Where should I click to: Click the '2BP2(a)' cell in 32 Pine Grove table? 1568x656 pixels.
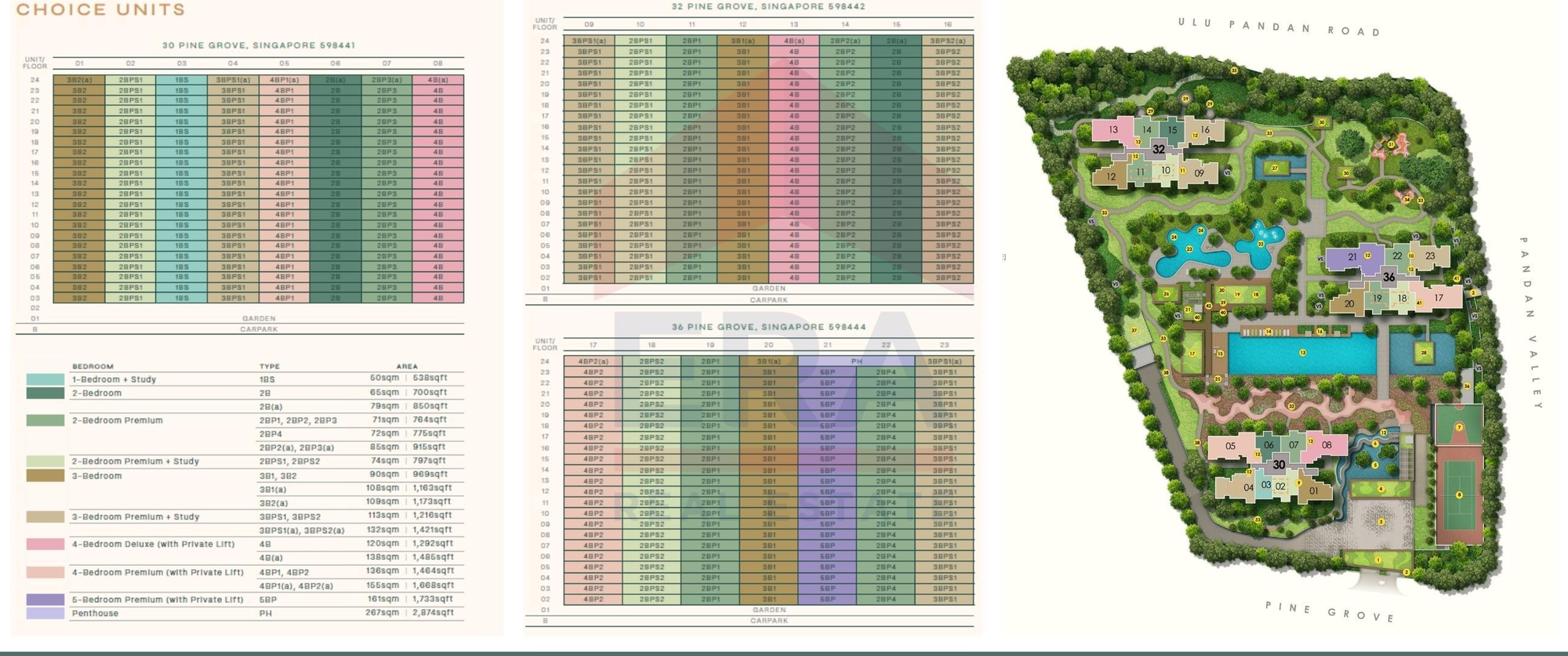point(845,41)
